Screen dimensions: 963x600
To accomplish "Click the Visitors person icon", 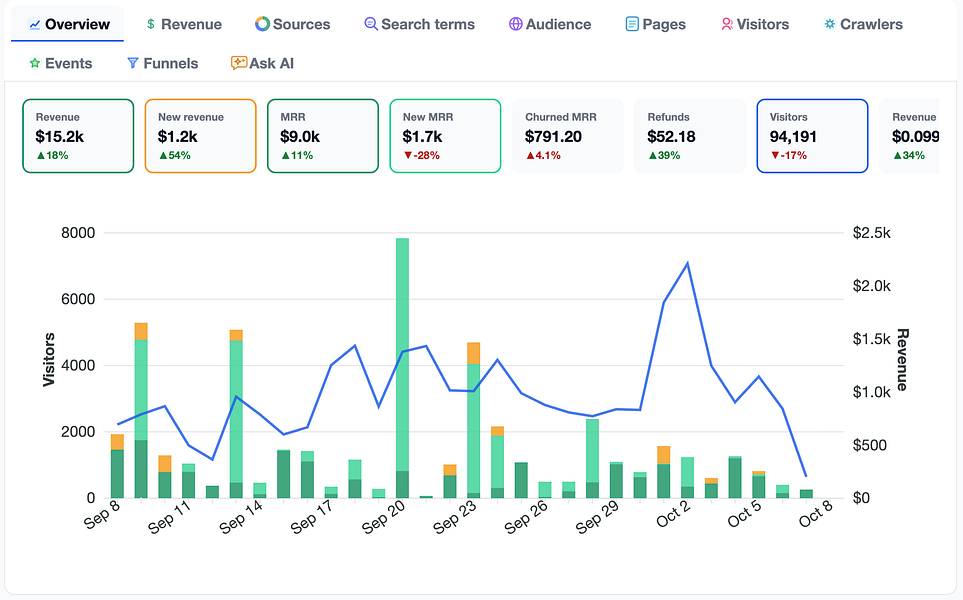I will point(727,24).
